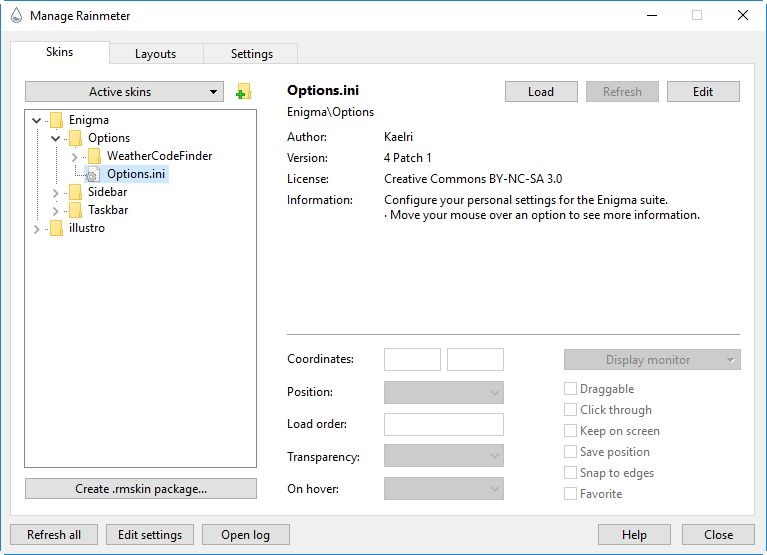This screenshot has height=555, width=767.
Task: Click the Load order input field
Action: (x=443, y=424)
